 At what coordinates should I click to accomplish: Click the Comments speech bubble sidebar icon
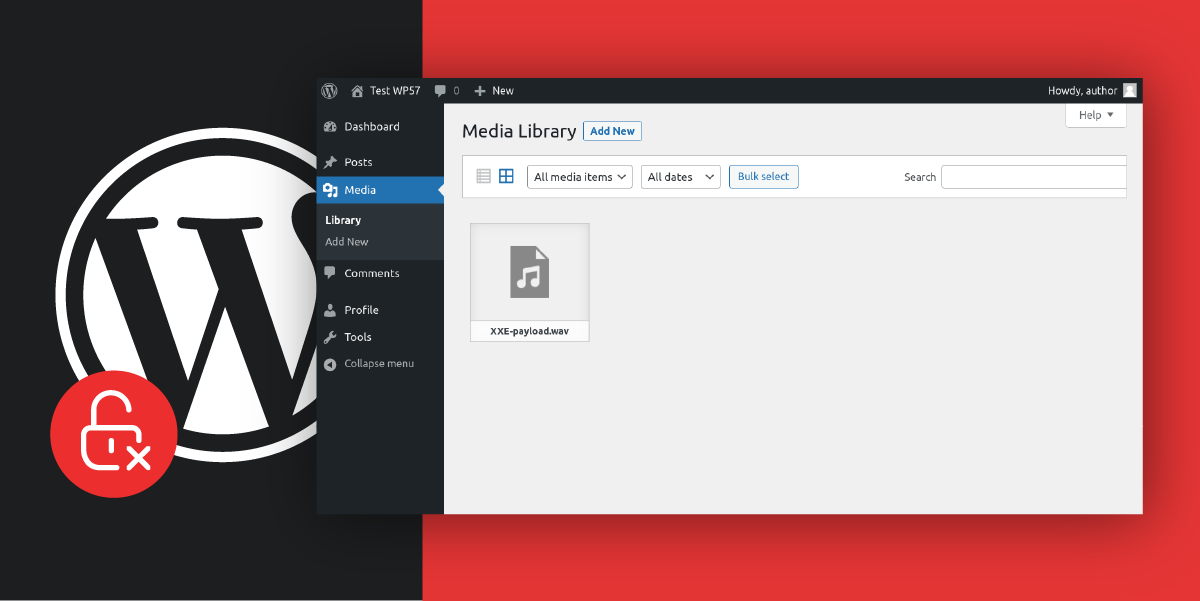click(x=331, y=273)
